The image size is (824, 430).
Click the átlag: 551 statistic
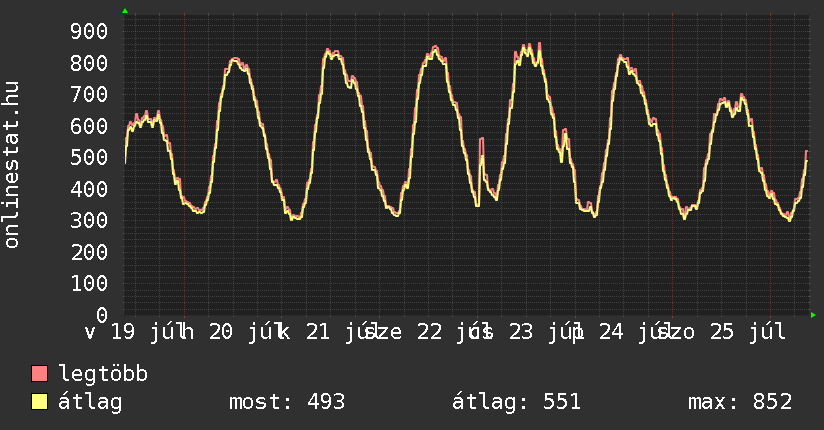[516, 402]
